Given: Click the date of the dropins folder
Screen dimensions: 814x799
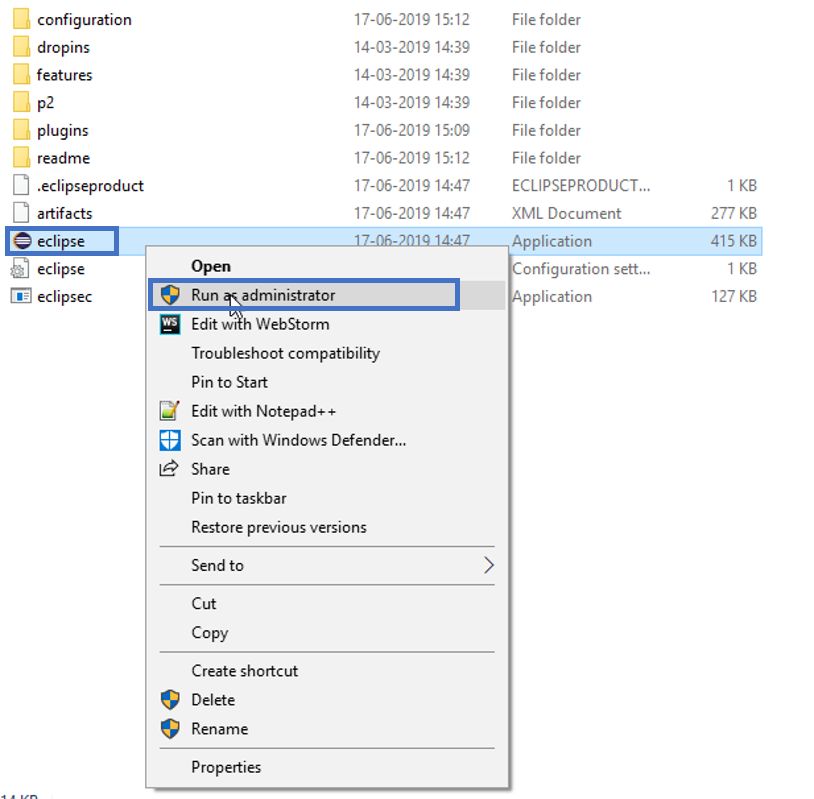Looking at the screenshot, I should pos(412,47).
